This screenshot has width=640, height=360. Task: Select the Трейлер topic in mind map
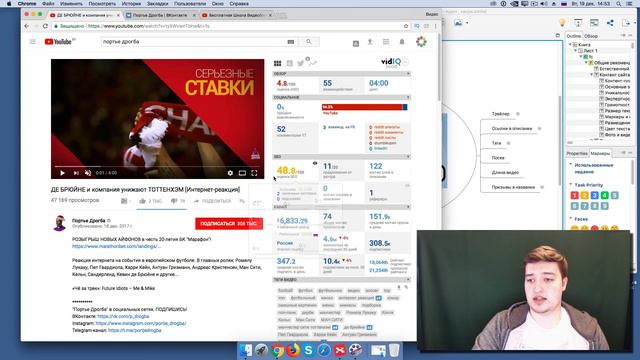(x=500, y=114)
